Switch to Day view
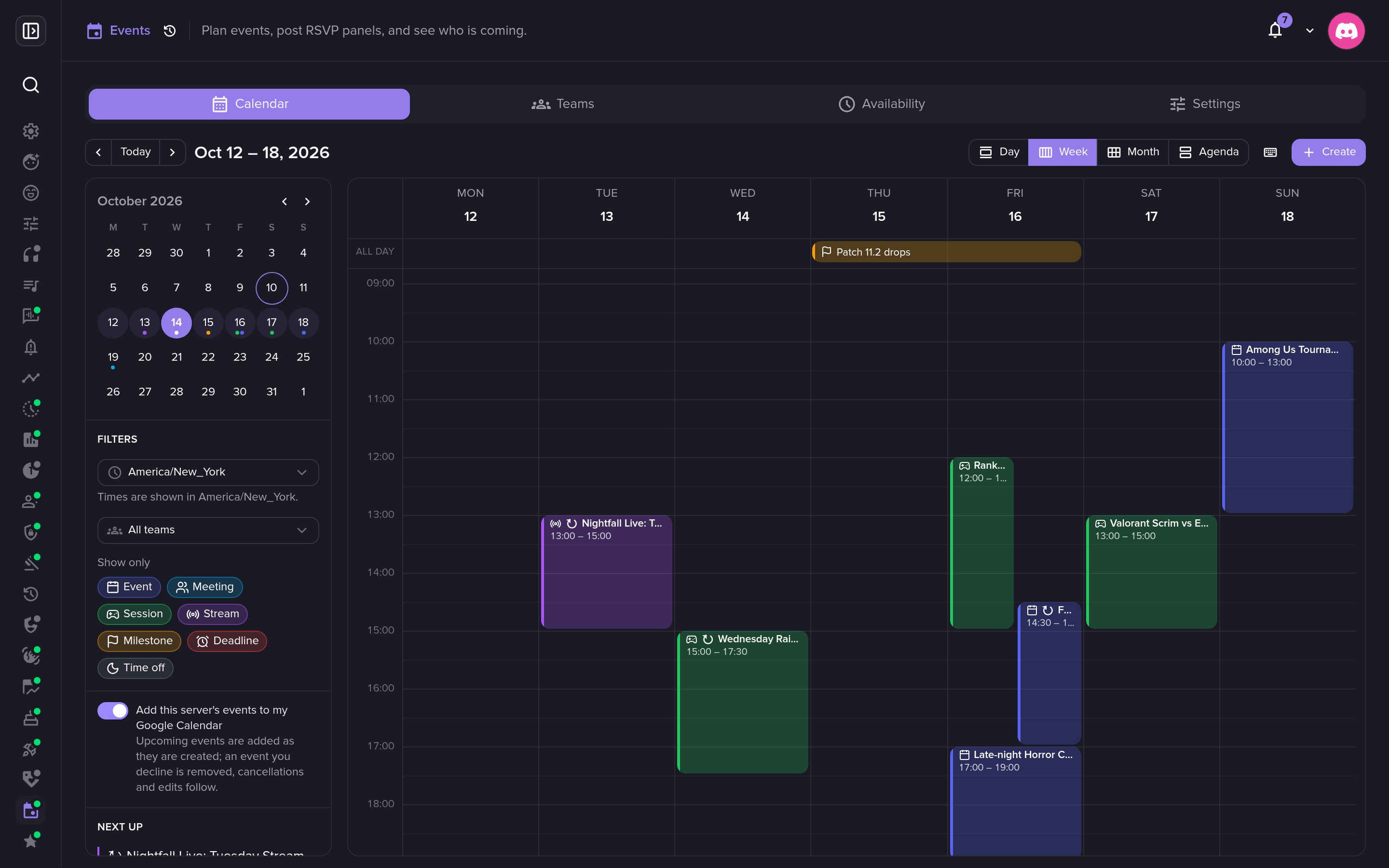Image resolution: width=1389 pixels, height=868 pixels. pos(999,152)
